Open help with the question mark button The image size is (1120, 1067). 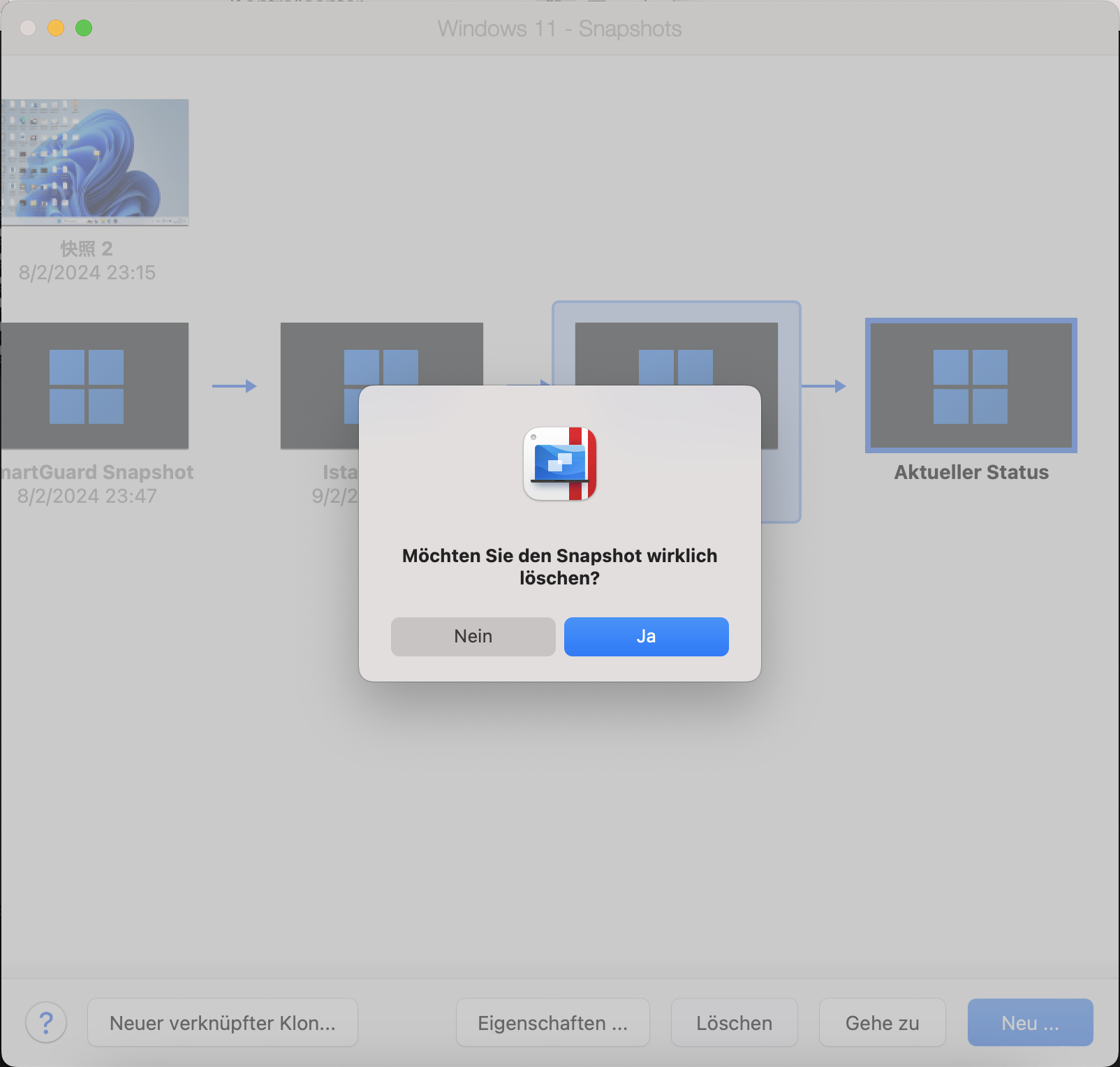[46, 1022]
